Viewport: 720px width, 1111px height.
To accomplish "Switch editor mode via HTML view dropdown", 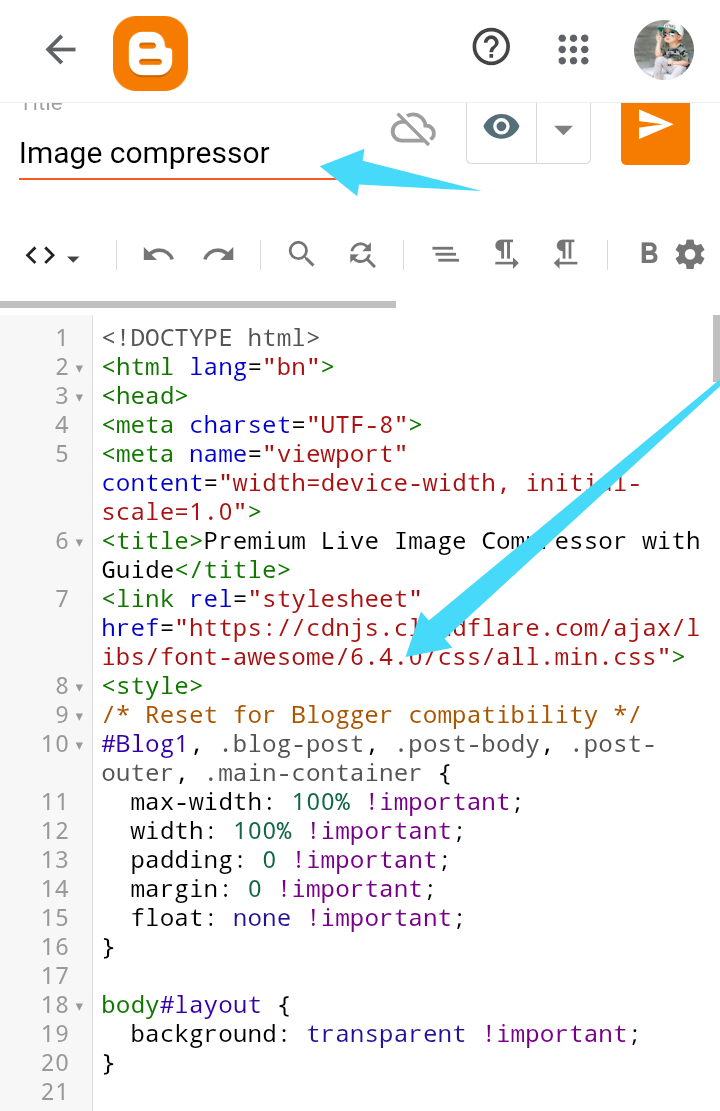I will point(52,256).
